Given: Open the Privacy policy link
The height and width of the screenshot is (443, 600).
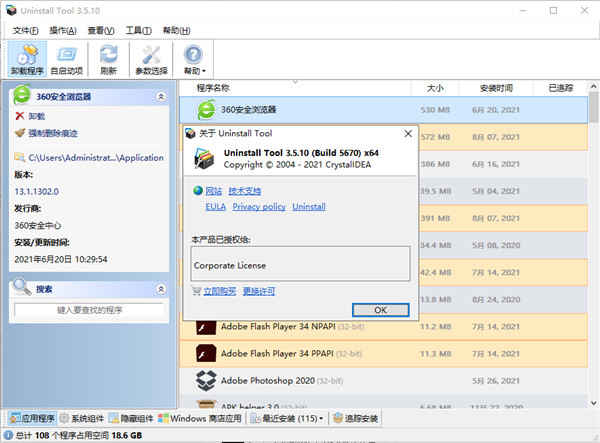Looking at the screenshot, I should point(259,207).
